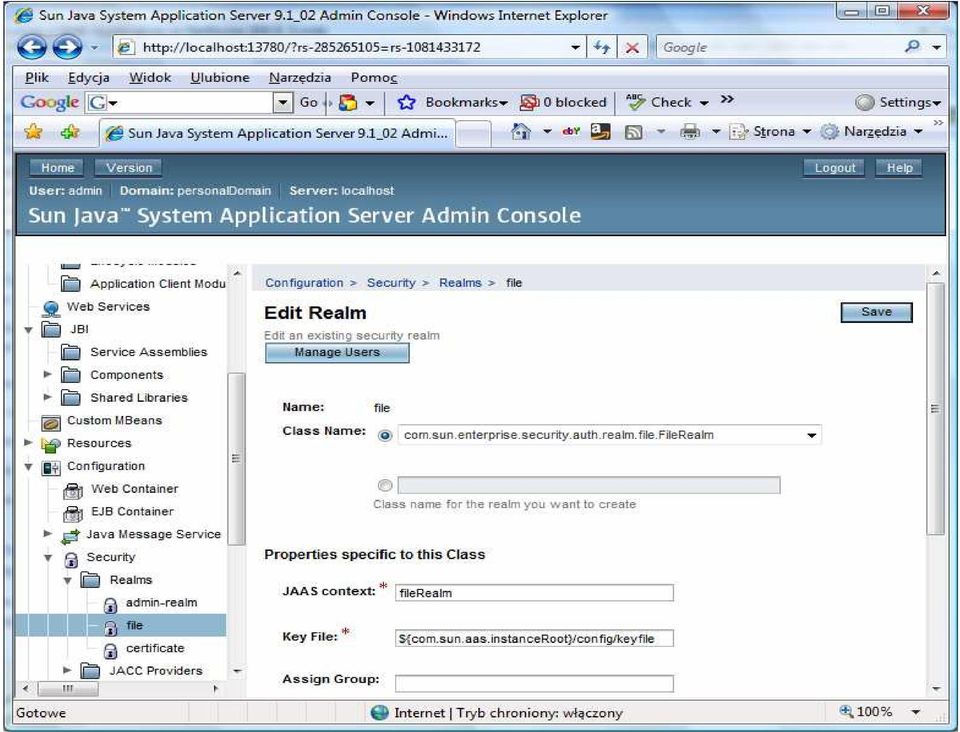Open the Widok menu
The image size is (960, 732).
point(150,78)
